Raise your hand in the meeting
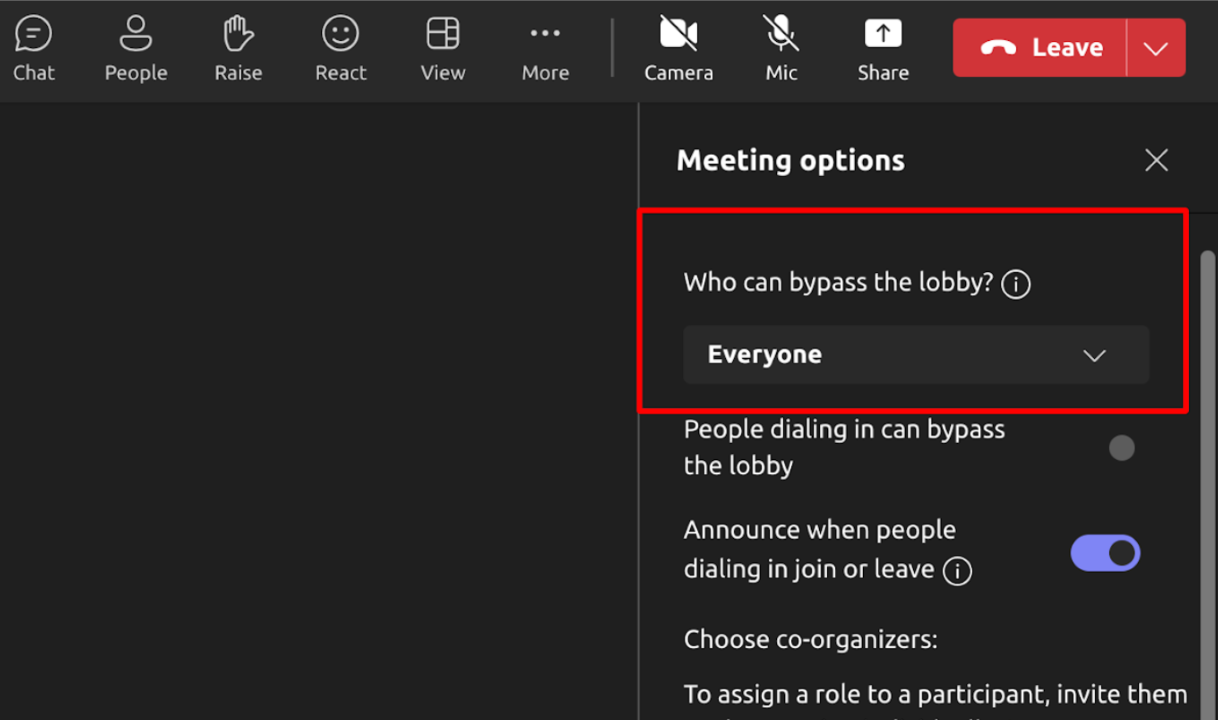Image resolution: width=1218 pixels, height=720 pixels. [x=238, y=48]
